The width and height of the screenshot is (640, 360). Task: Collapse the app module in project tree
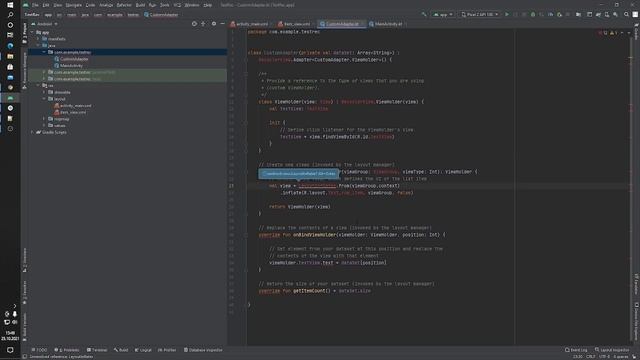click(32, 32)
